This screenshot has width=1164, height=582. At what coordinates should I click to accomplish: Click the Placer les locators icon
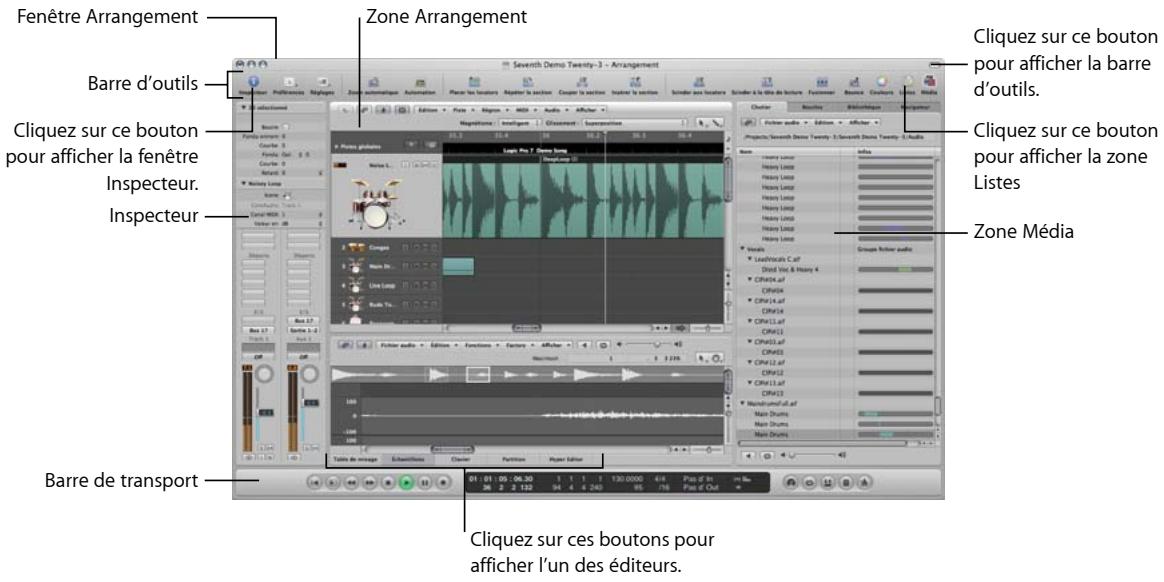[x=476, y=83]
